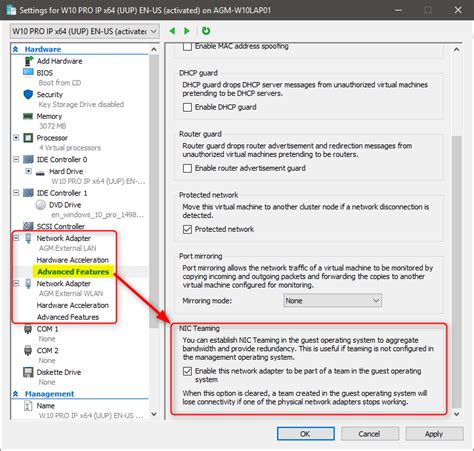Click the 'Key Storage Drive disabled' text
Image resolution: width=474 pixels, height=451 pixels.
click(81, 104)
